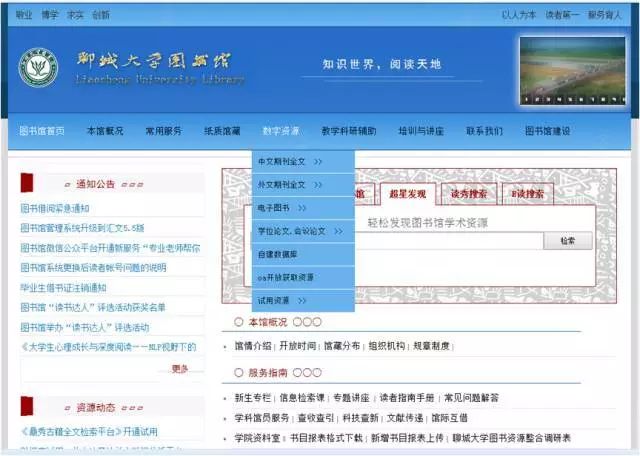The width and height of the screenshot is (640, 456).
Task: Click the 知识世界,阅读天地 slogan text
Action: point(381,65)
